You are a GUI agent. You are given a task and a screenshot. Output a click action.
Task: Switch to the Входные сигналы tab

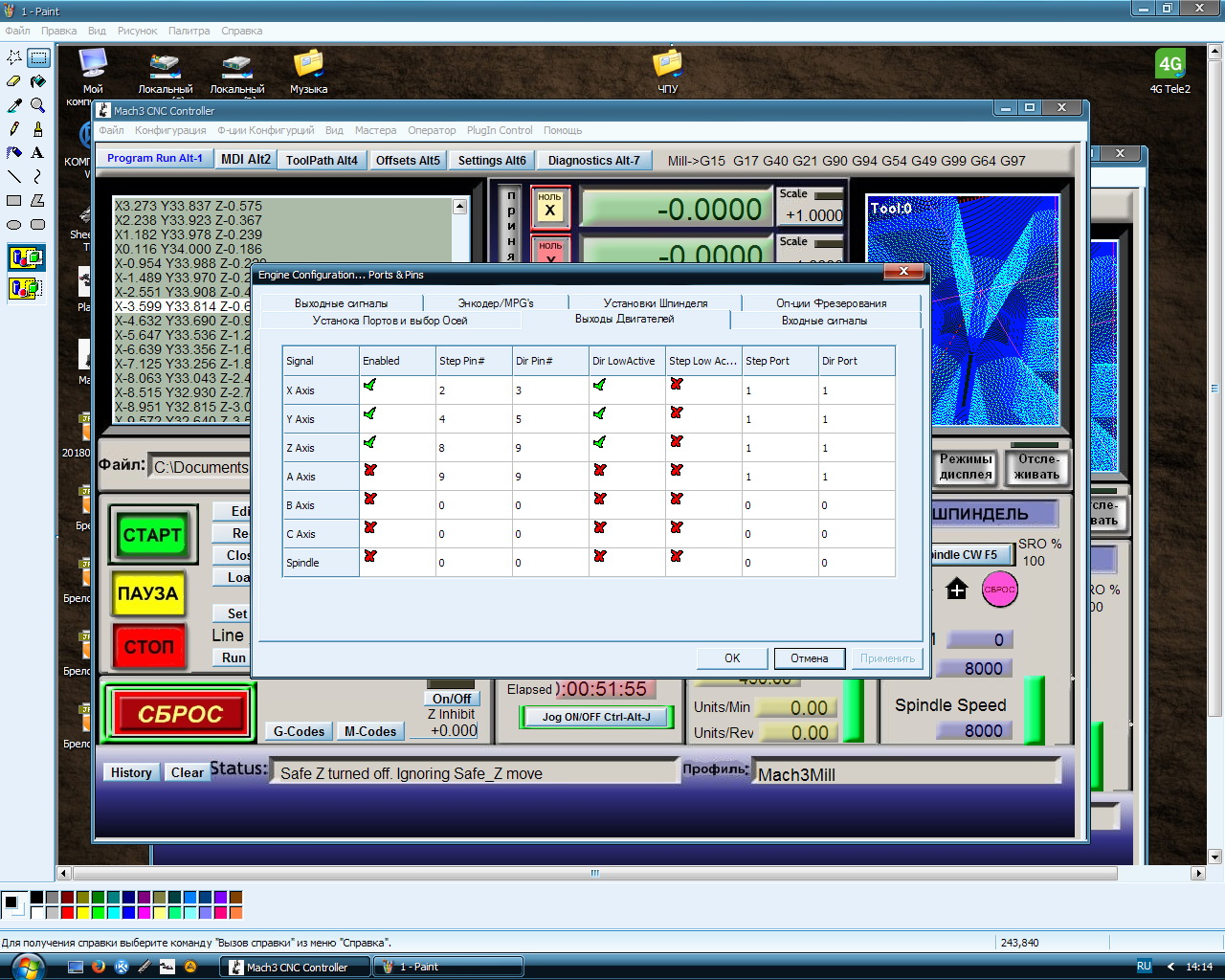824,321
